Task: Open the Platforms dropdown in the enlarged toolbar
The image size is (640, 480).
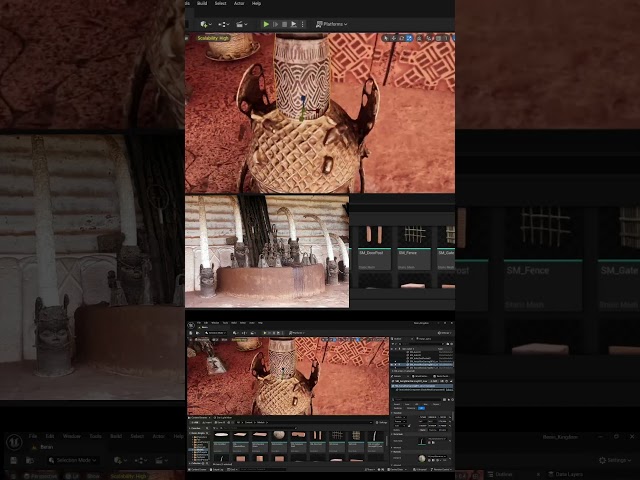Action: point(331,24)
